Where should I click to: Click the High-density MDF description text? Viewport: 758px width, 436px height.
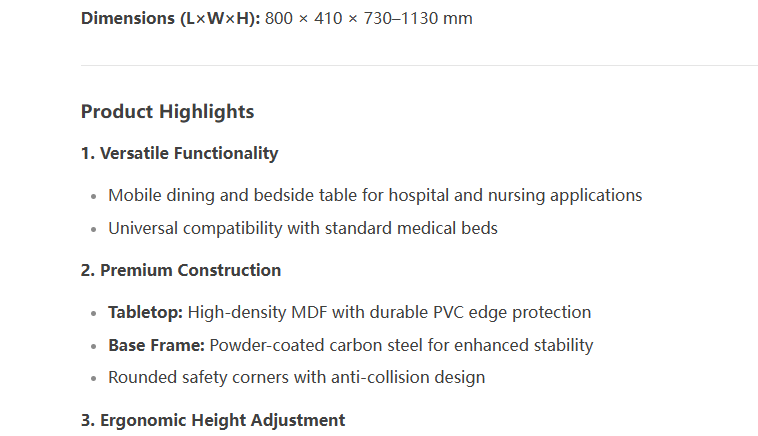click(389, 313)
